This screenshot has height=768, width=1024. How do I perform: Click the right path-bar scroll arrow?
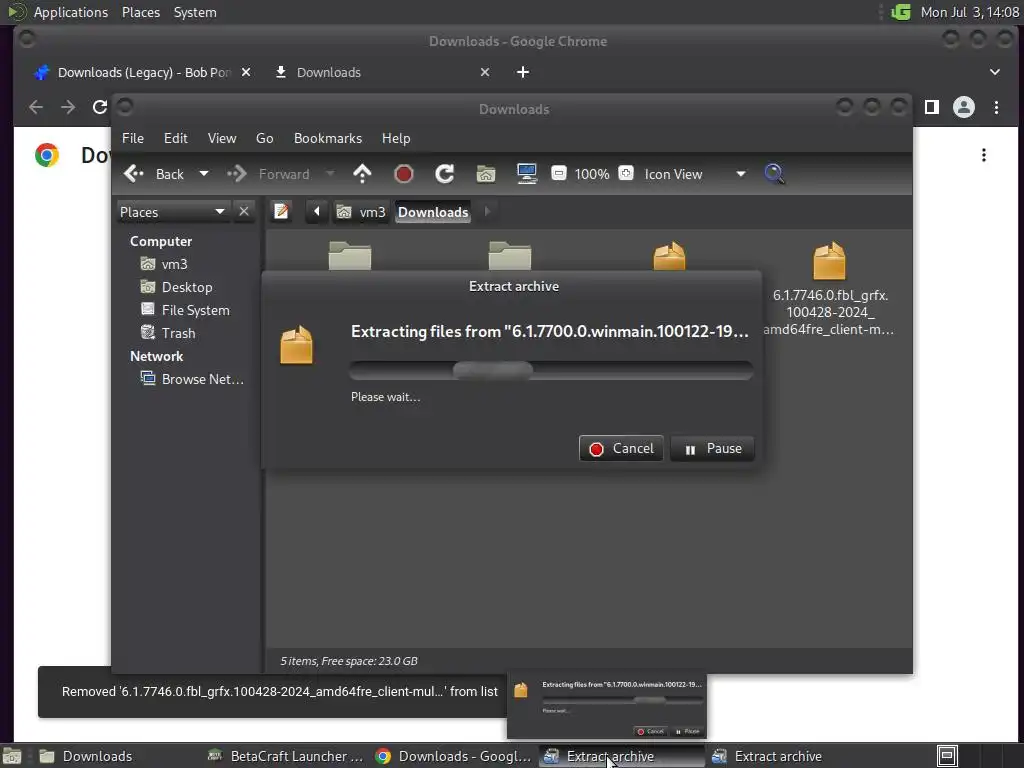(x=487, y=212)
